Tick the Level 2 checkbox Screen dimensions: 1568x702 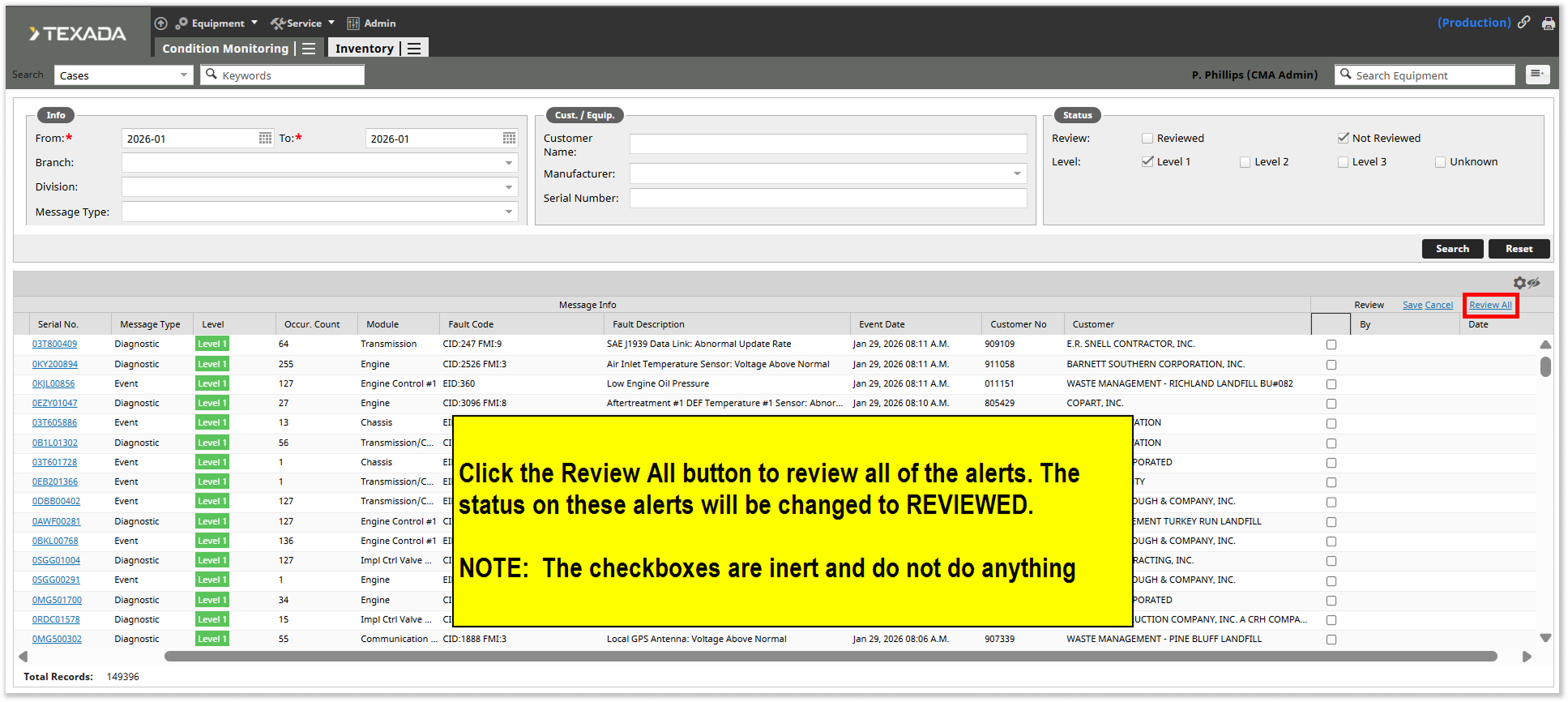[x=1245, y=162]
